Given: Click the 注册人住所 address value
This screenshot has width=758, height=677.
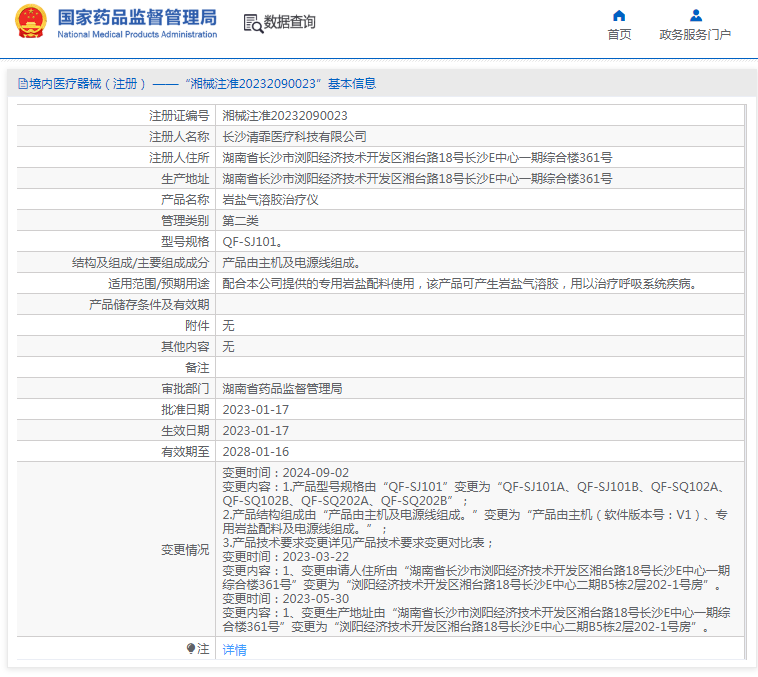Looking at the screenshot, I should (417, 158).
